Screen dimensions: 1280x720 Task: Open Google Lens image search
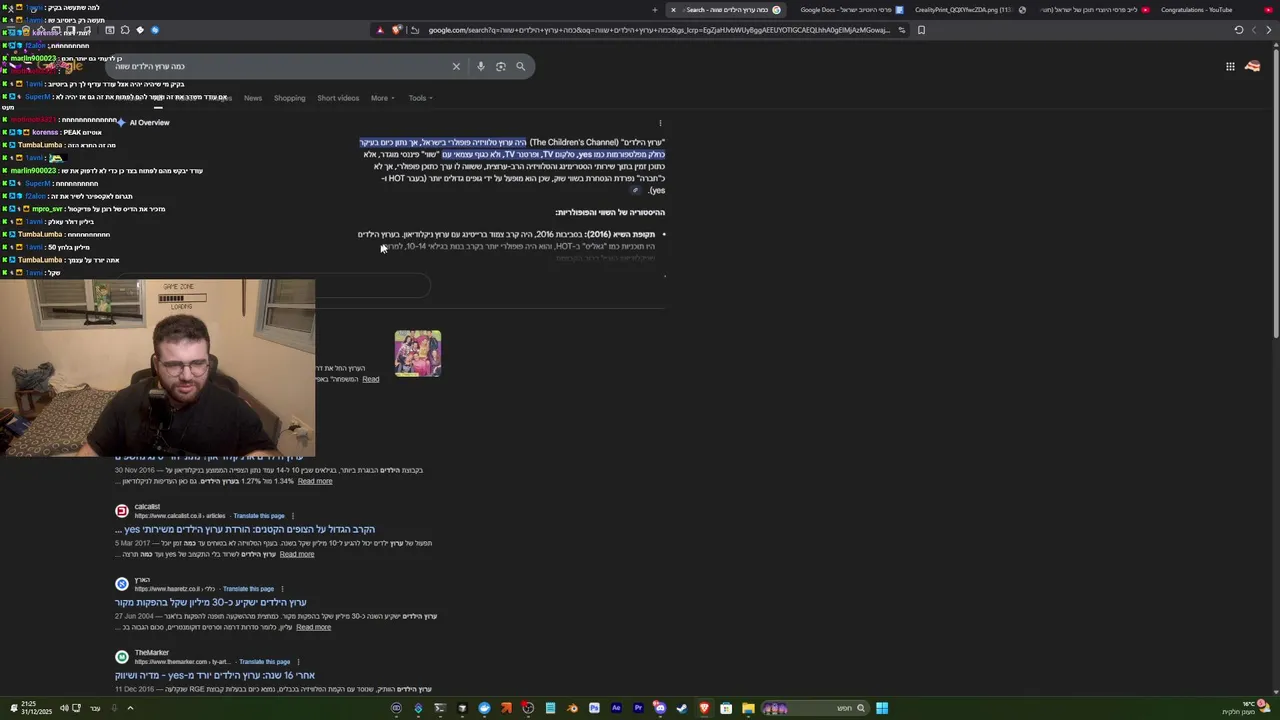[500, 66]
